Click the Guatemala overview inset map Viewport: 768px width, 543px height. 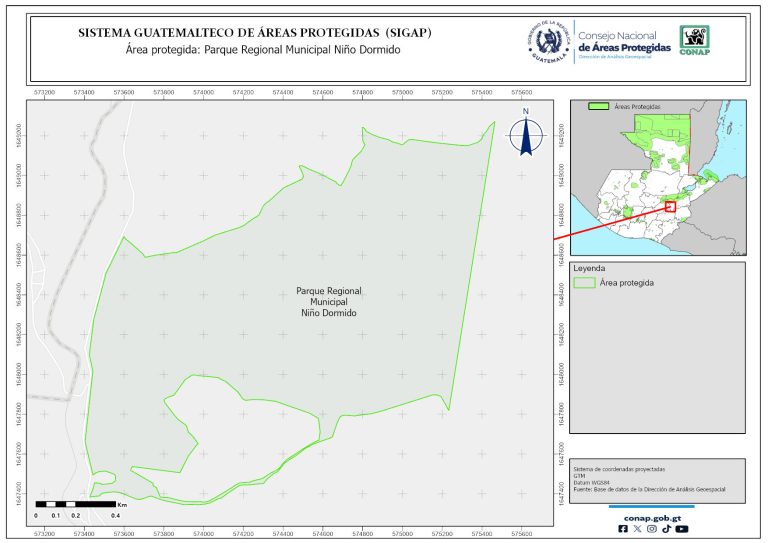pos(657,177)
